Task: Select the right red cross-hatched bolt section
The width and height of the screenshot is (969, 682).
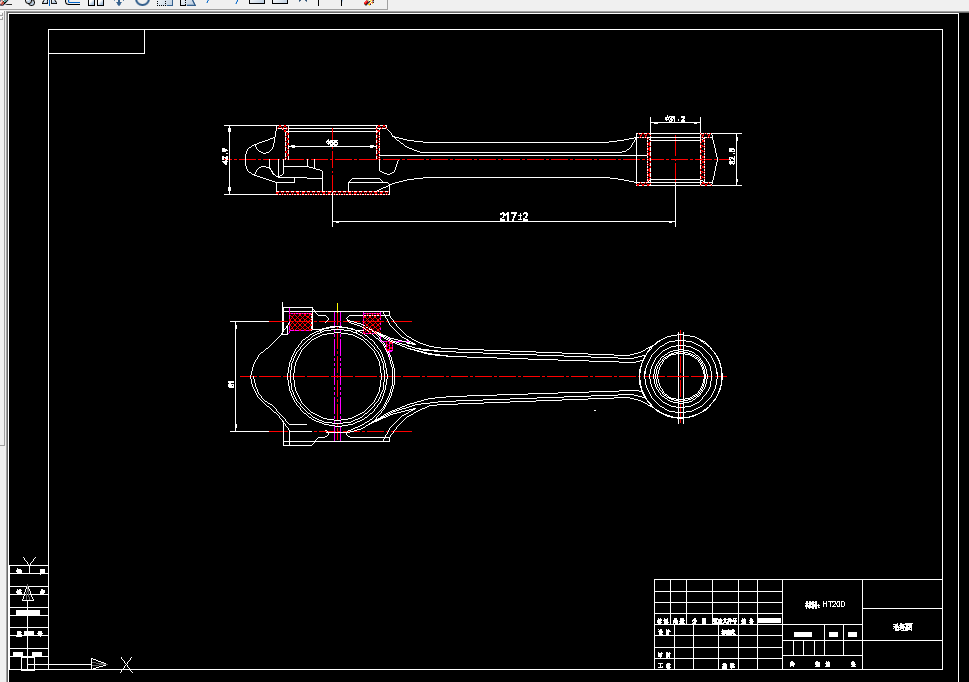Action: click(372, 322)
